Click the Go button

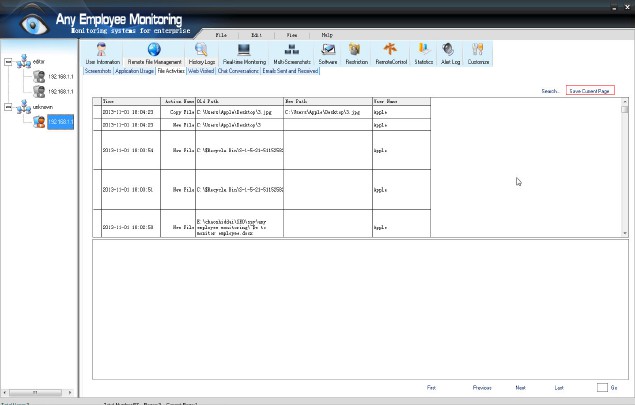614,388
